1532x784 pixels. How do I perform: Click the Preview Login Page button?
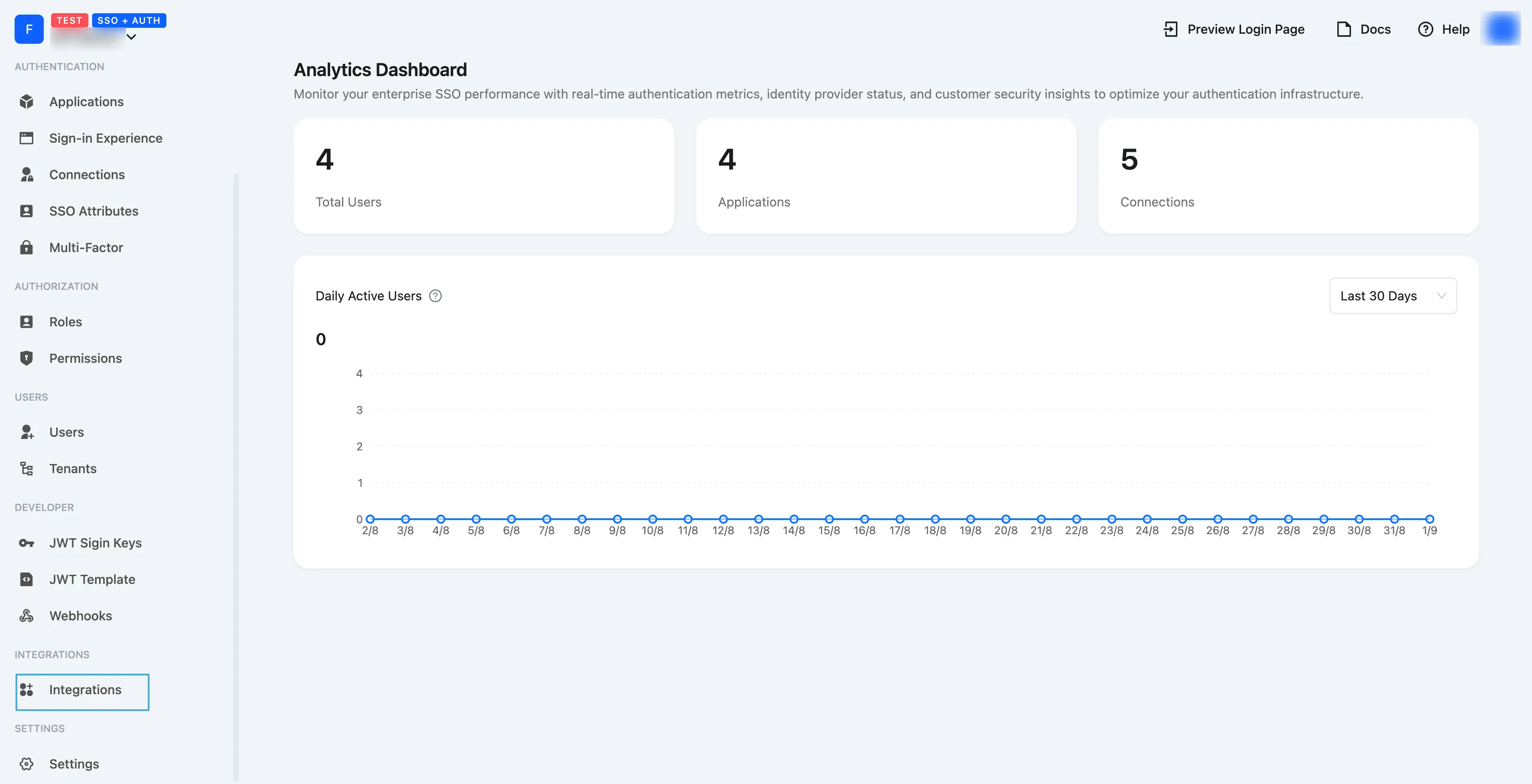pos(1233,29)
